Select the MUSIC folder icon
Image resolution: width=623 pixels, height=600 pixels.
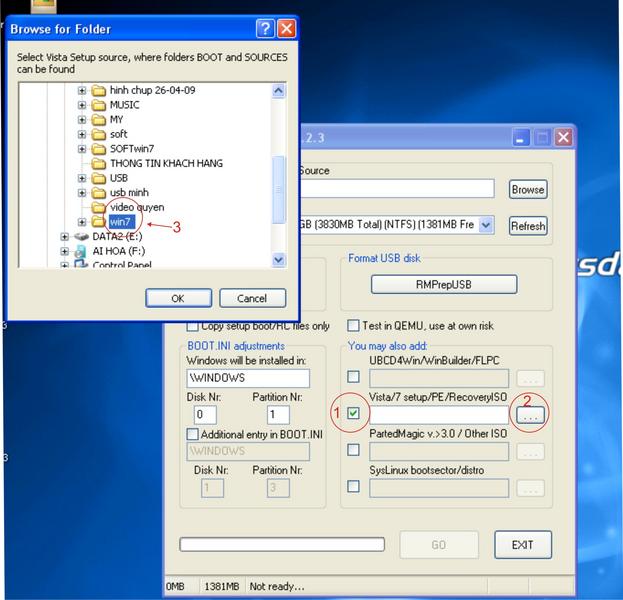(x=99, y=105)
